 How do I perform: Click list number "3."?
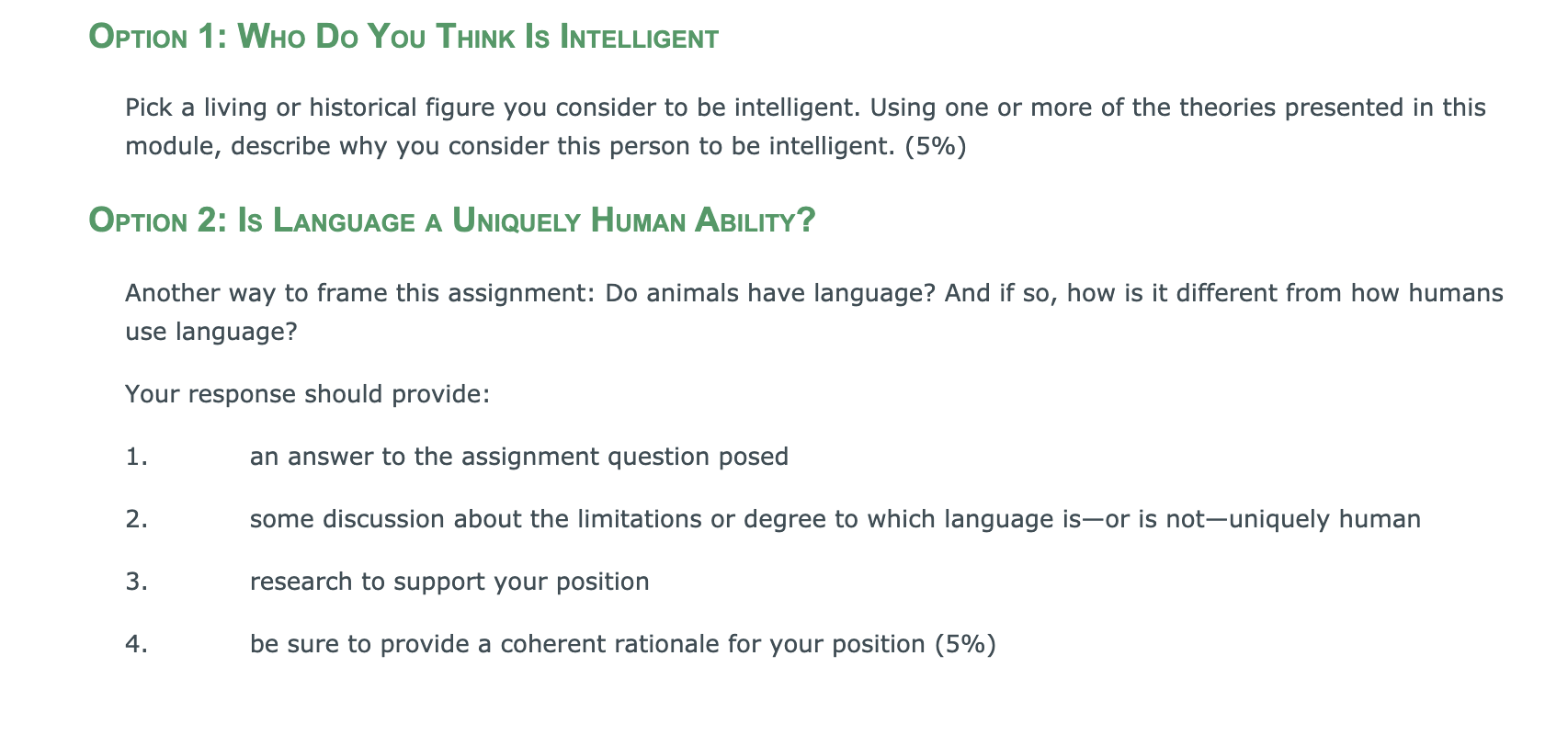[x=136, y=582]
